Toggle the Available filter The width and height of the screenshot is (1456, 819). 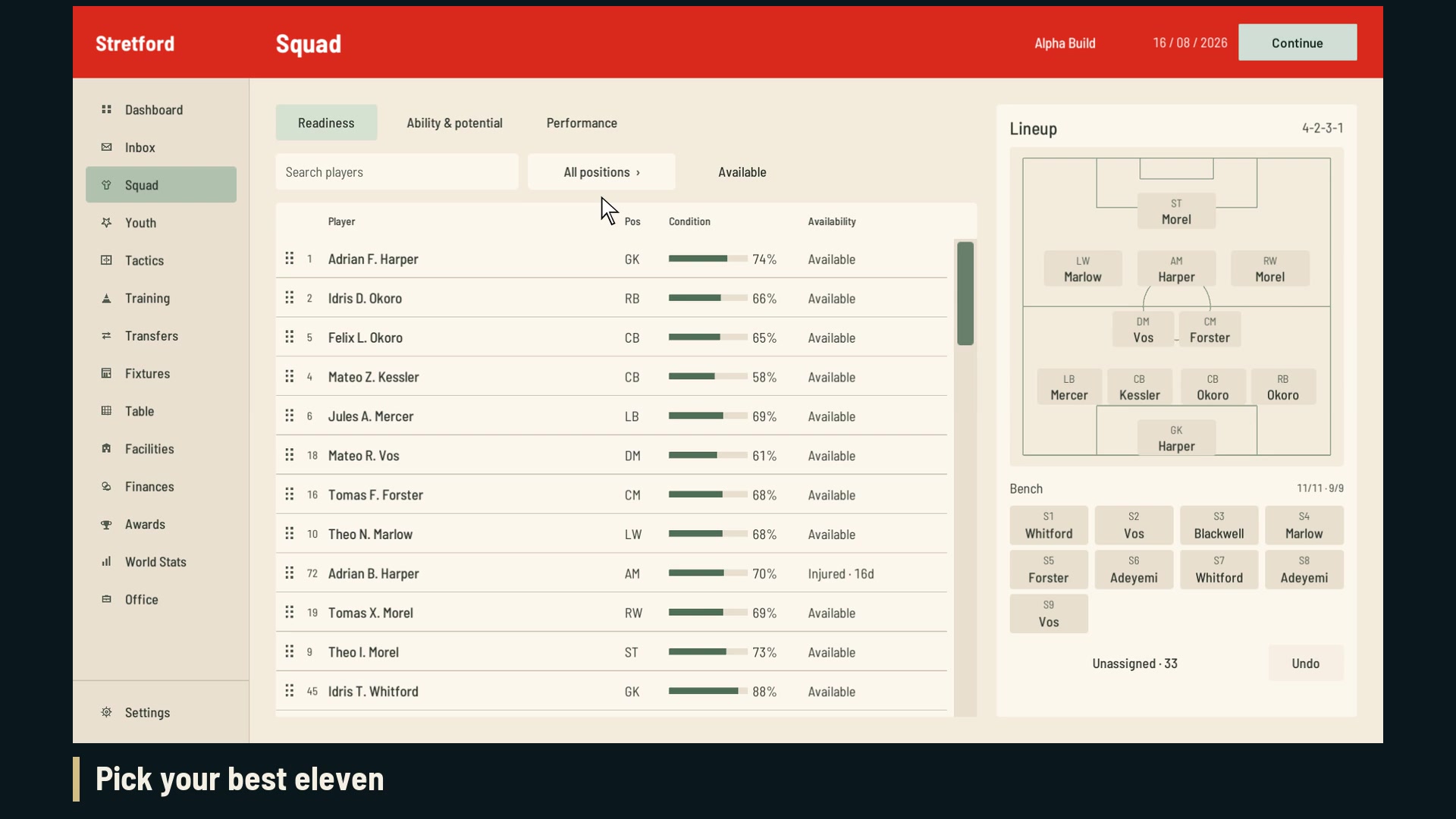click(x=742, y=172)
